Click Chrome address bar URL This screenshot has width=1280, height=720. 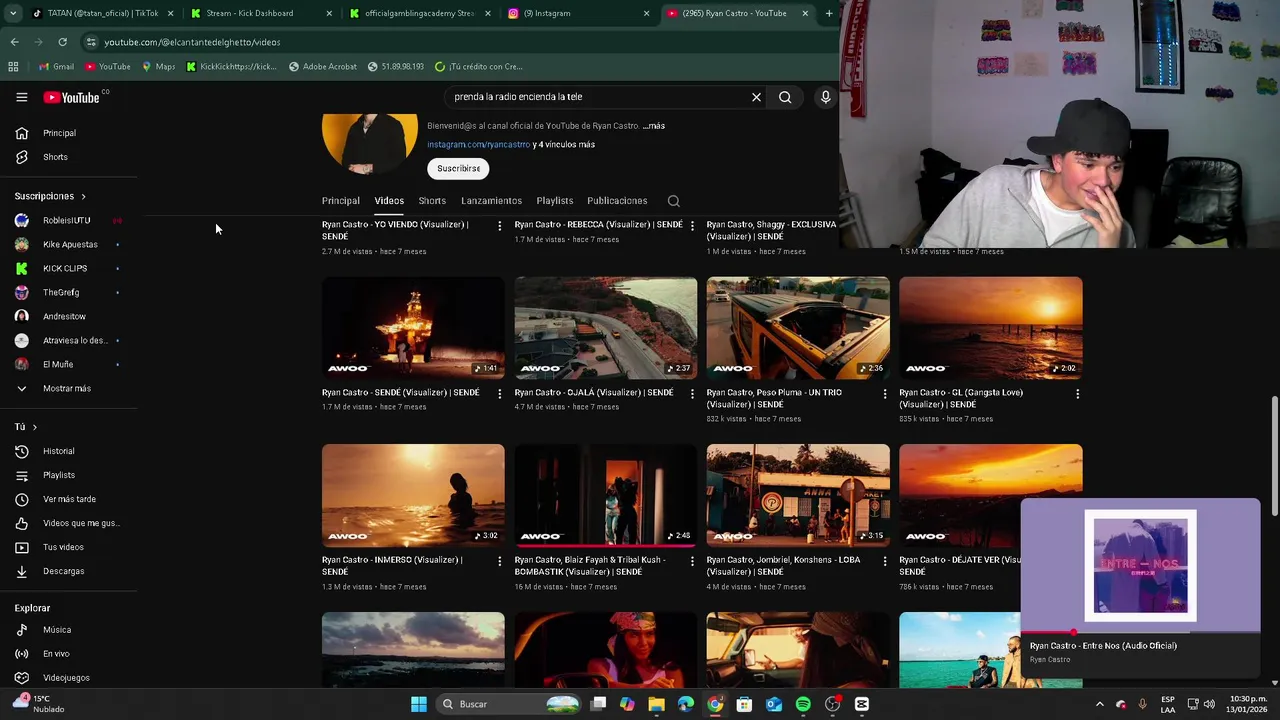192,42
